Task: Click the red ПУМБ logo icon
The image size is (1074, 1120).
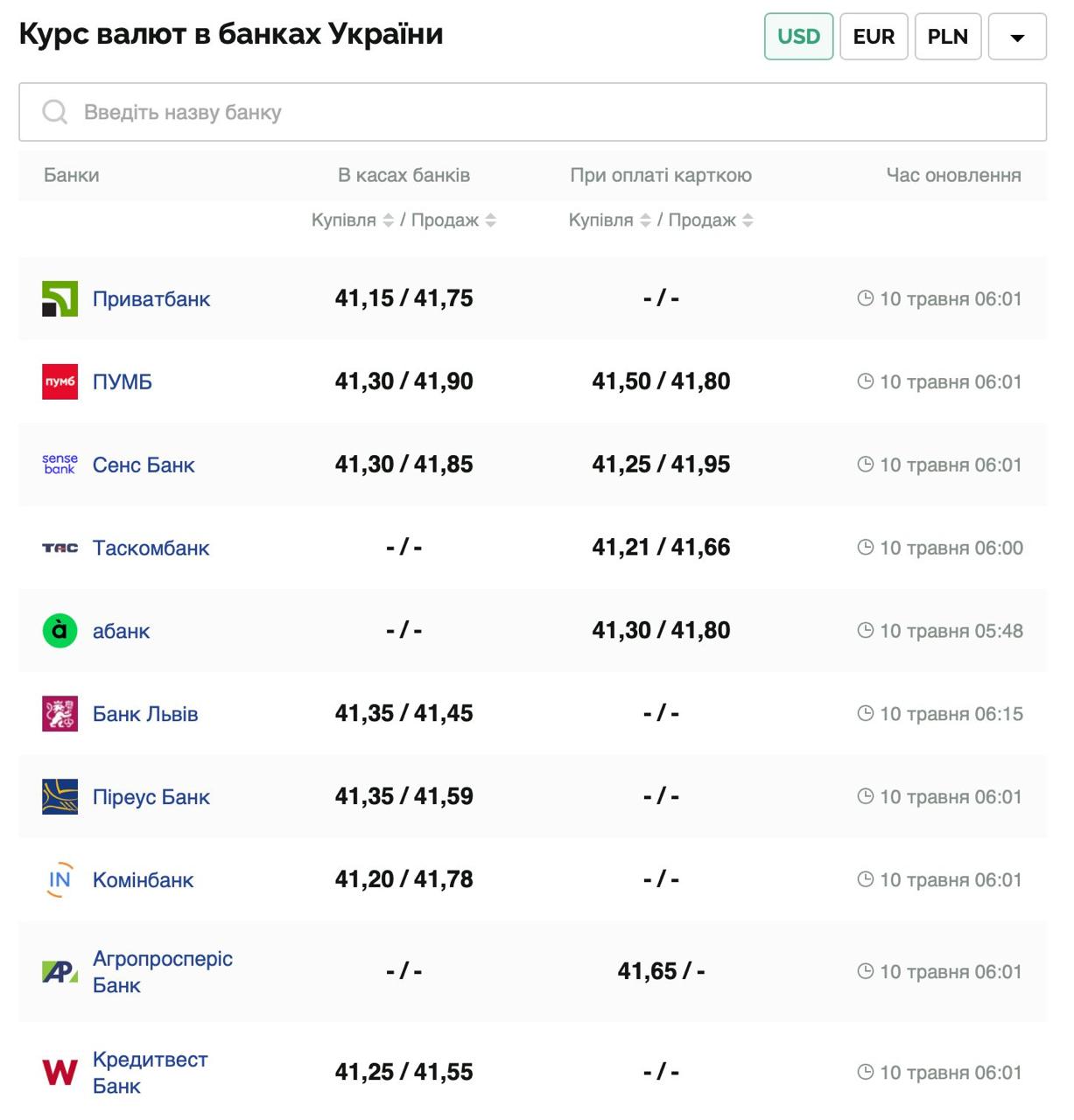Action: (x=60, y=381)
